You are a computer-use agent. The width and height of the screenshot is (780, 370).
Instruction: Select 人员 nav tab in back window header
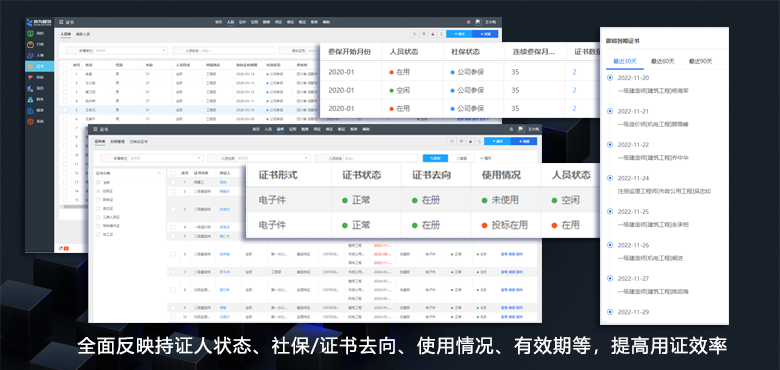coord(230,22)
